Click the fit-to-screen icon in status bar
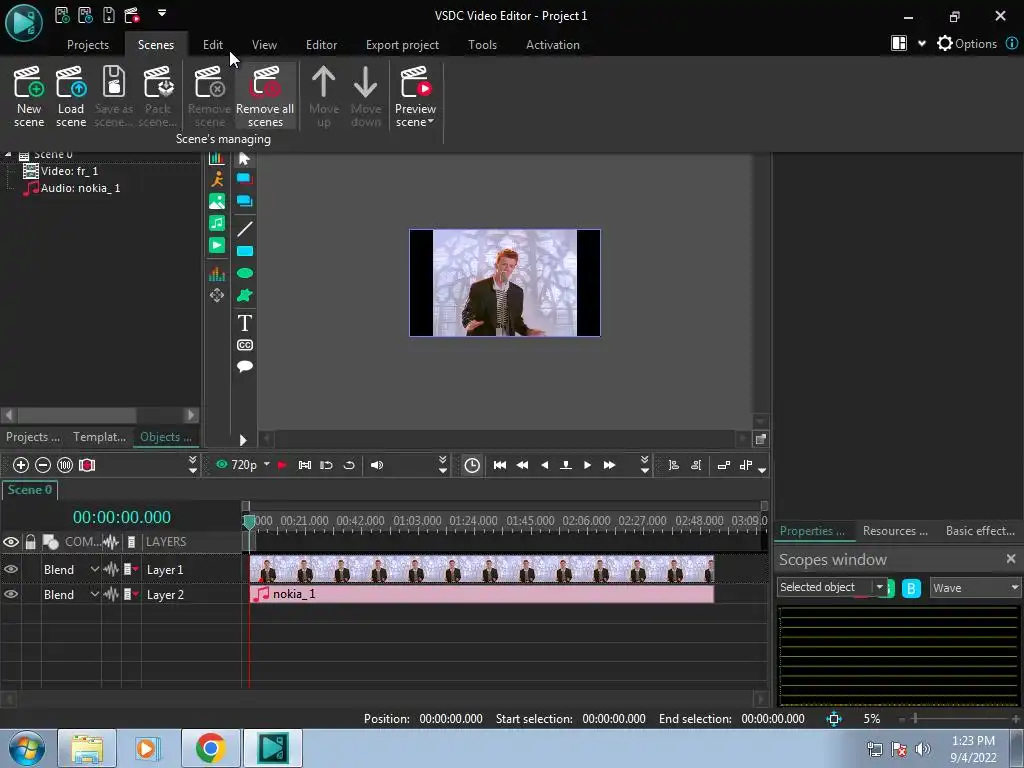The height and width of the screenshot is (768, 1024). 834,719
